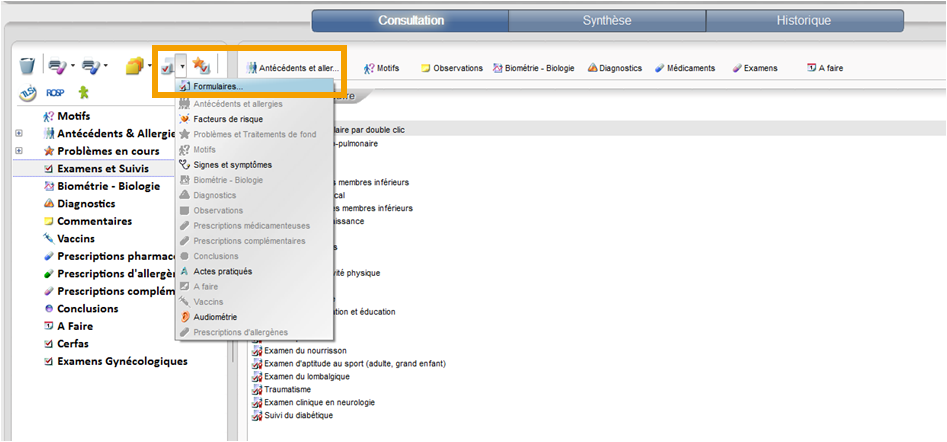The image size is (947, 442).
Task: Select Examen clinique en neurologie form
Action: [x=313, y=403]
